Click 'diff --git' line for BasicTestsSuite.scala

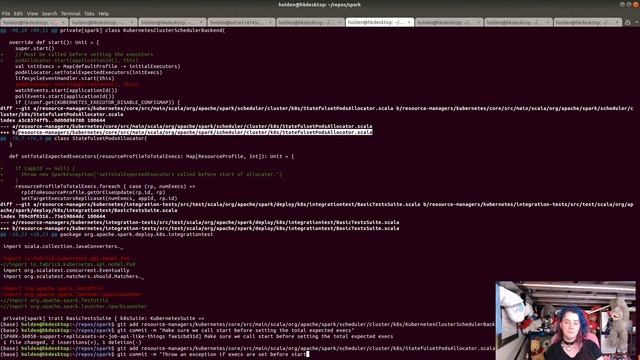pyautogui.click(x=317, y=207)
